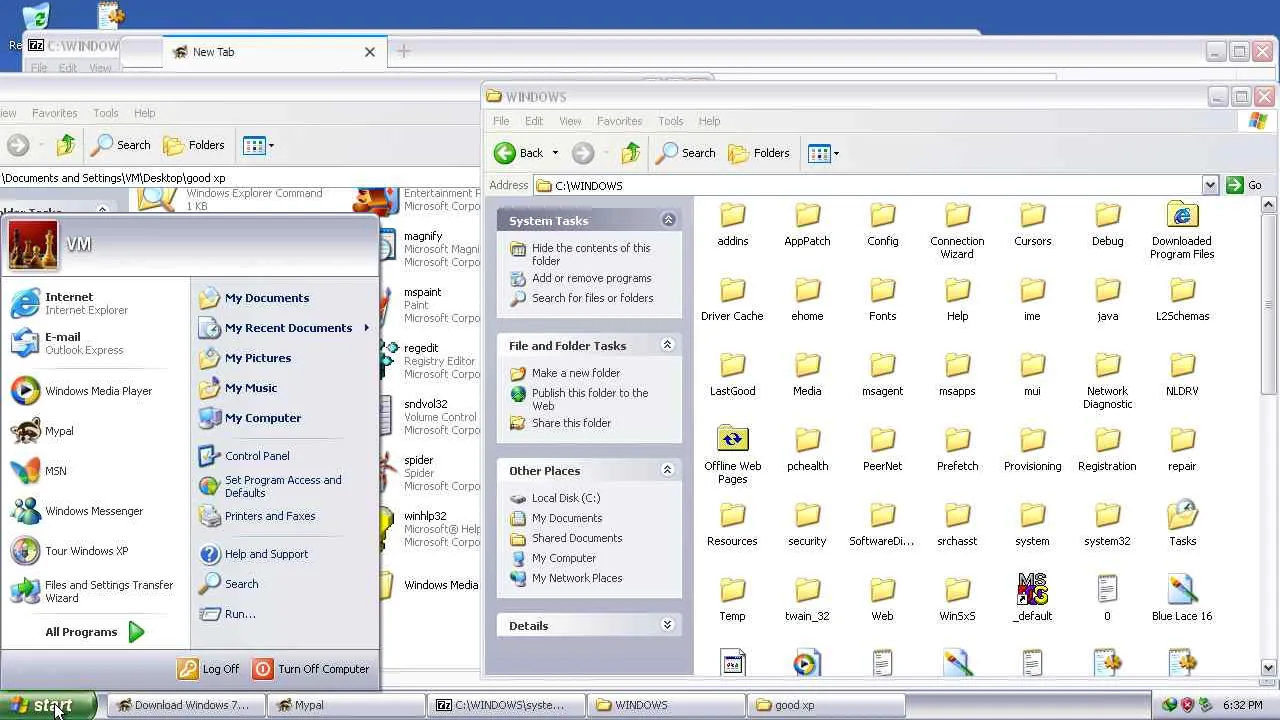The width and height of the screenshot is (1280, 720).
Task: Toggle Folders pane in WINDOWS window
Action: (759, 153)
